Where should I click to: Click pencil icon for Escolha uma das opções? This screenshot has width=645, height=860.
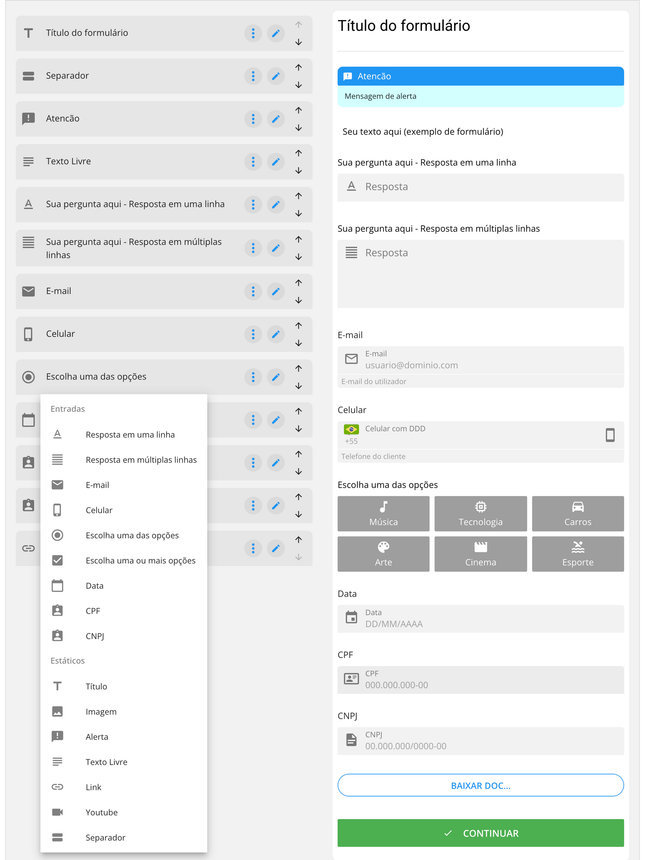(276, 377)
